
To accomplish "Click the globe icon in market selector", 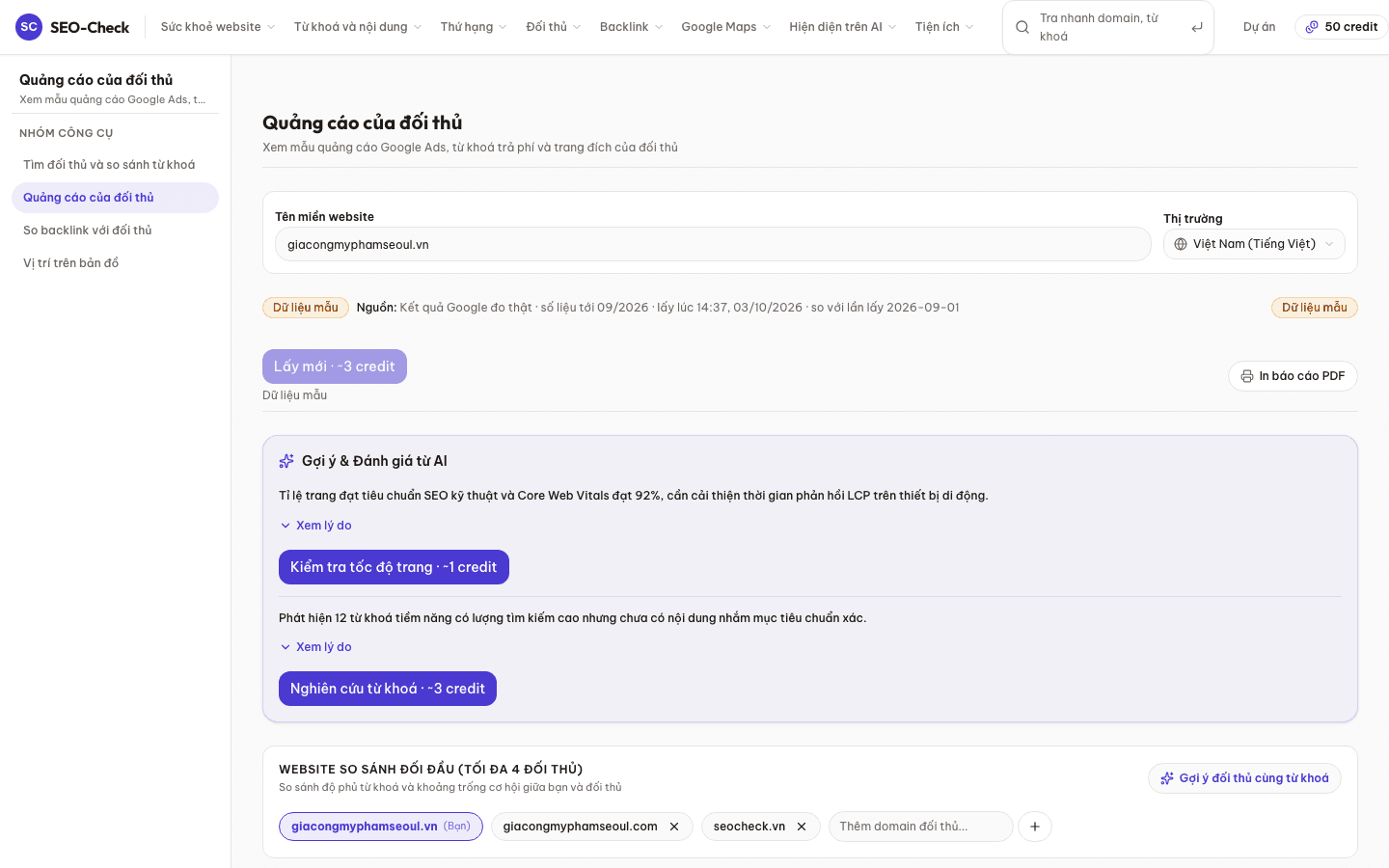I will [1181, 244].
